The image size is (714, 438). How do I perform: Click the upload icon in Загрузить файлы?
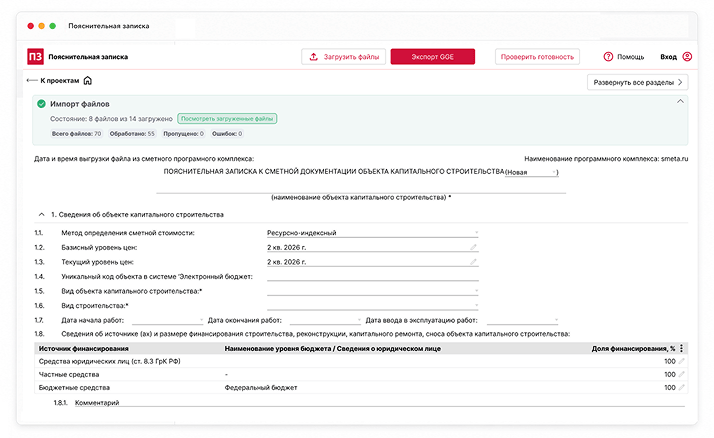(314, 56)
